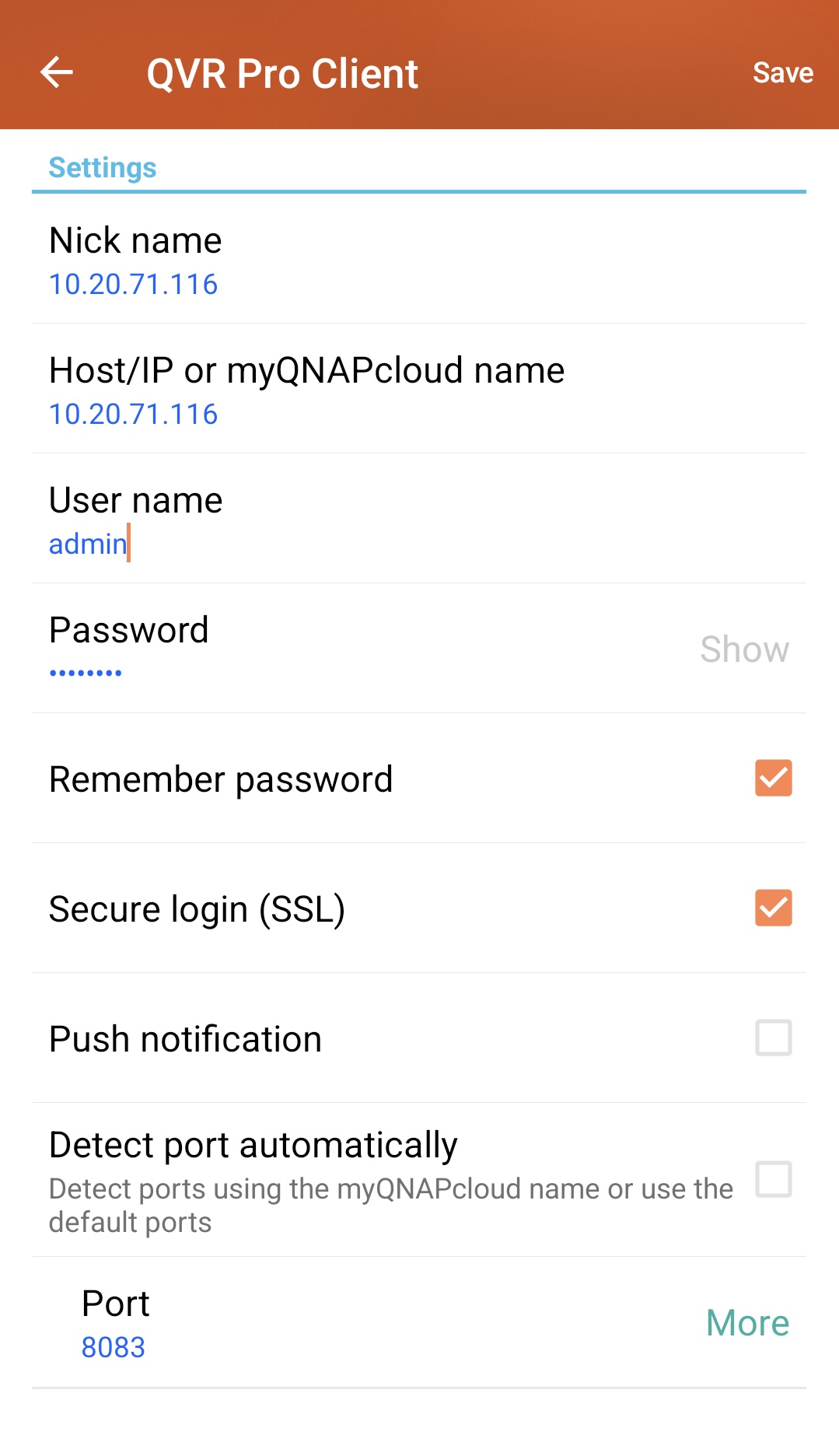Click the User name field containing admin

coord(88,544)
